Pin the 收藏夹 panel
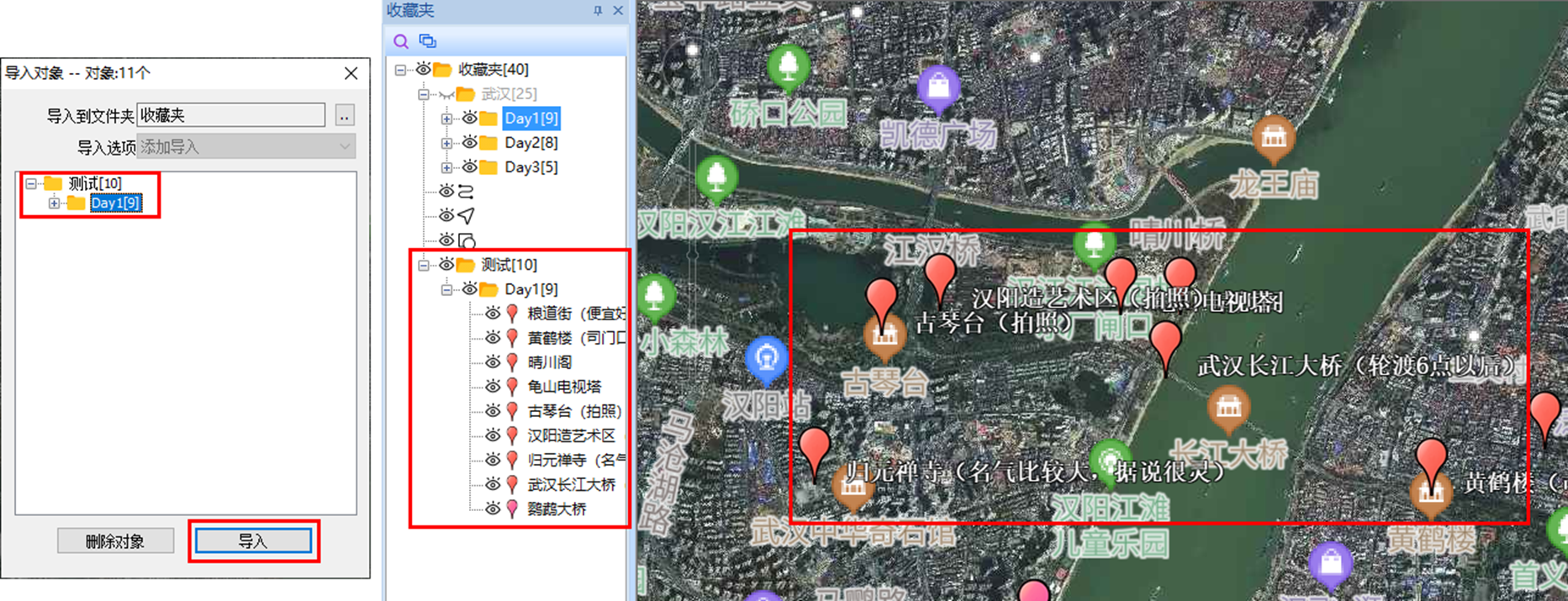Screen dimensions: 1568x601 (598, 11)
